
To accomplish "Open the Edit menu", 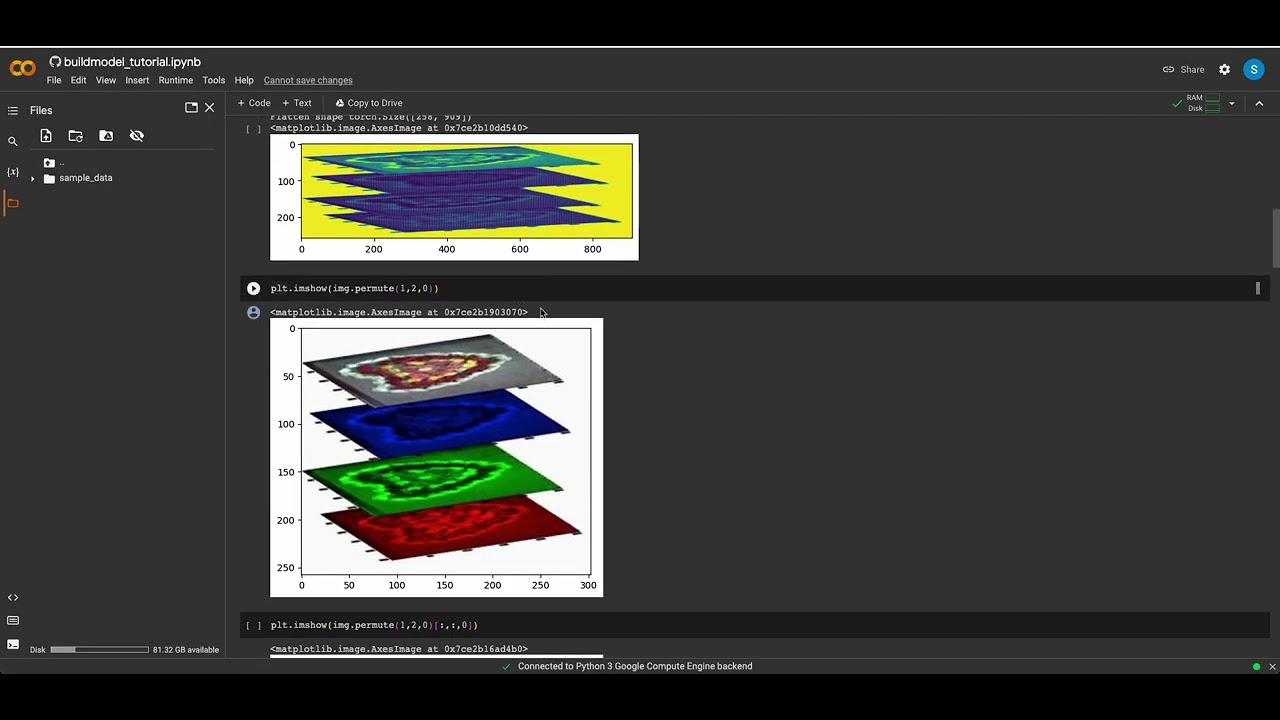I will (x=78, y=80).
